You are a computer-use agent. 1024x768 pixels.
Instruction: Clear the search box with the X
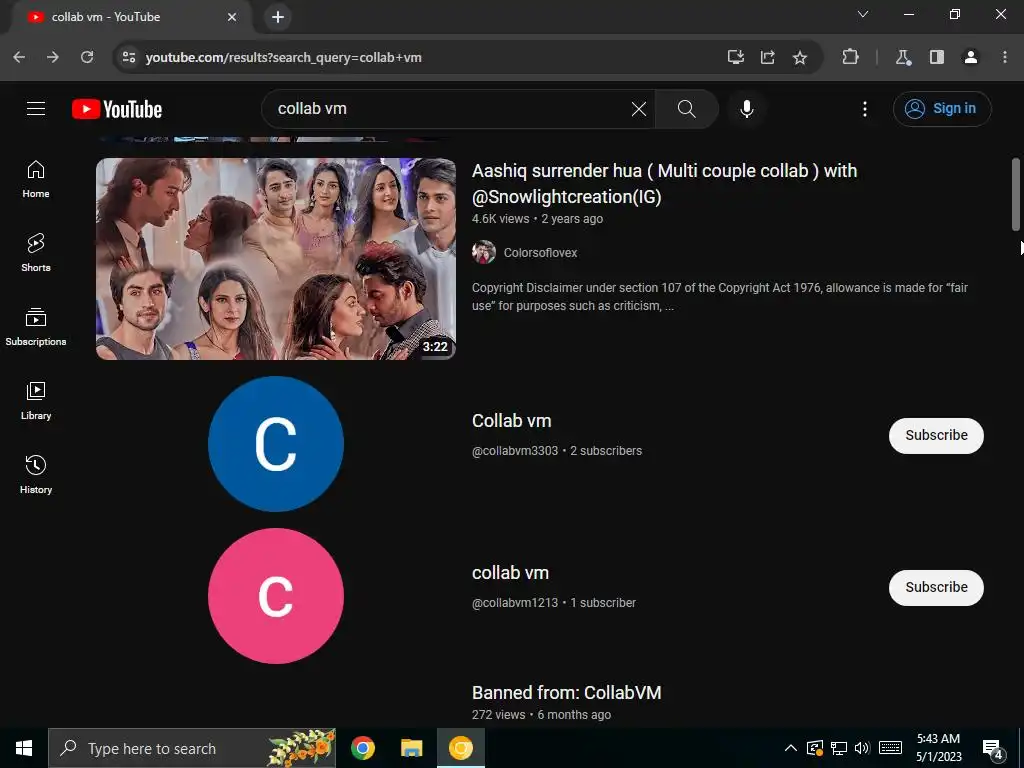[x=639, y=109]
